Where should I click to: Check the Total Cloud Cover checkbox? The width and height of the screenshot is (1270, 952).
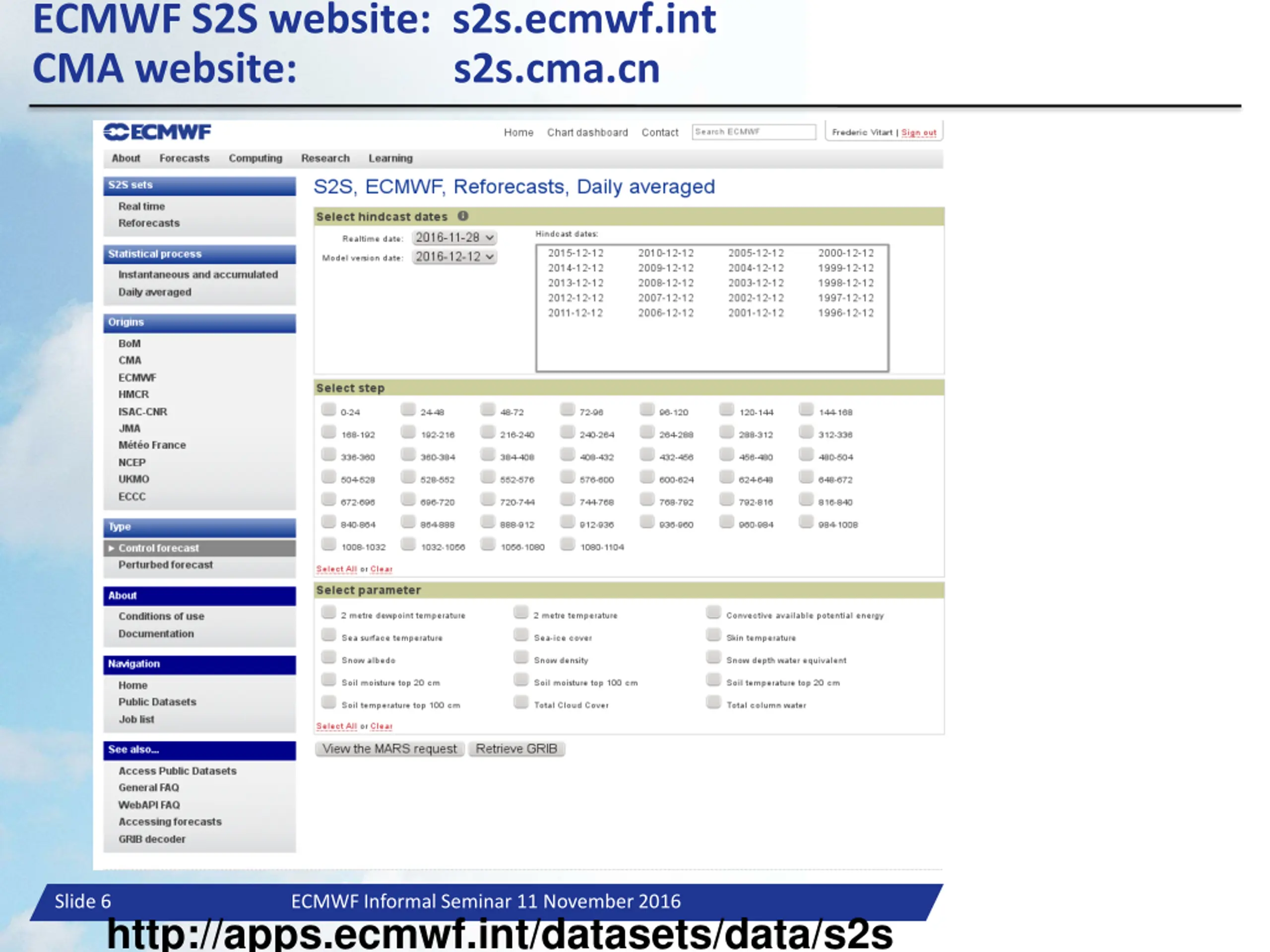[521, 703]
